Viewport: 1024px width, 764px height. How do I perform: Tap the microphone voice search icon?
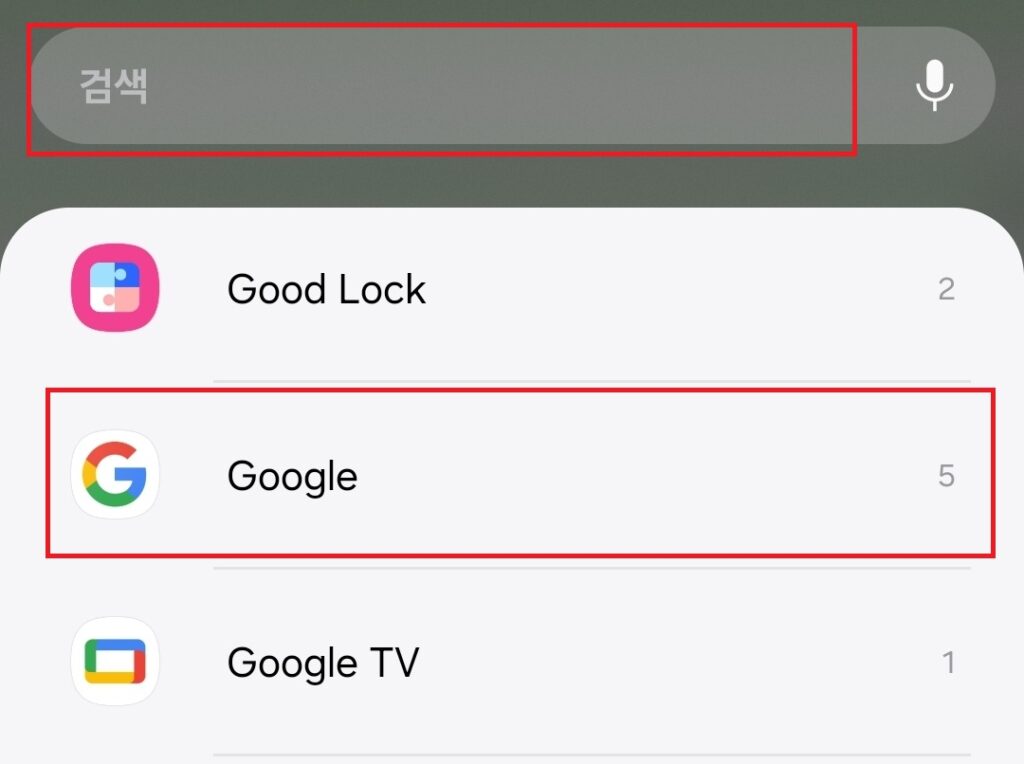point(935,86)
